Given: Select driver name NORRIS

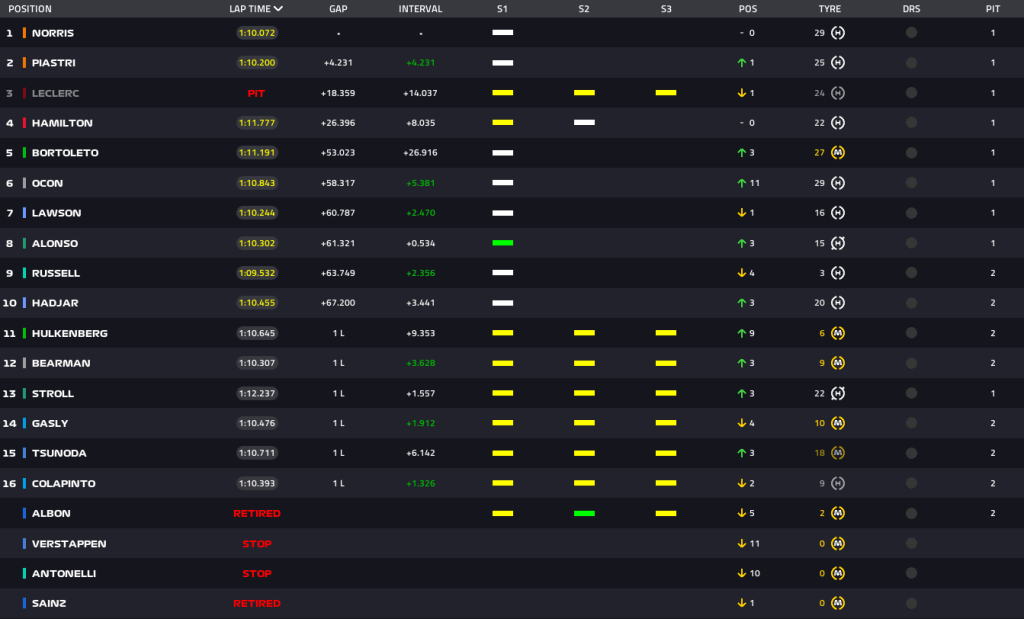Looking at the screenshot, I should pyautogui.click(x=53, y=33).
